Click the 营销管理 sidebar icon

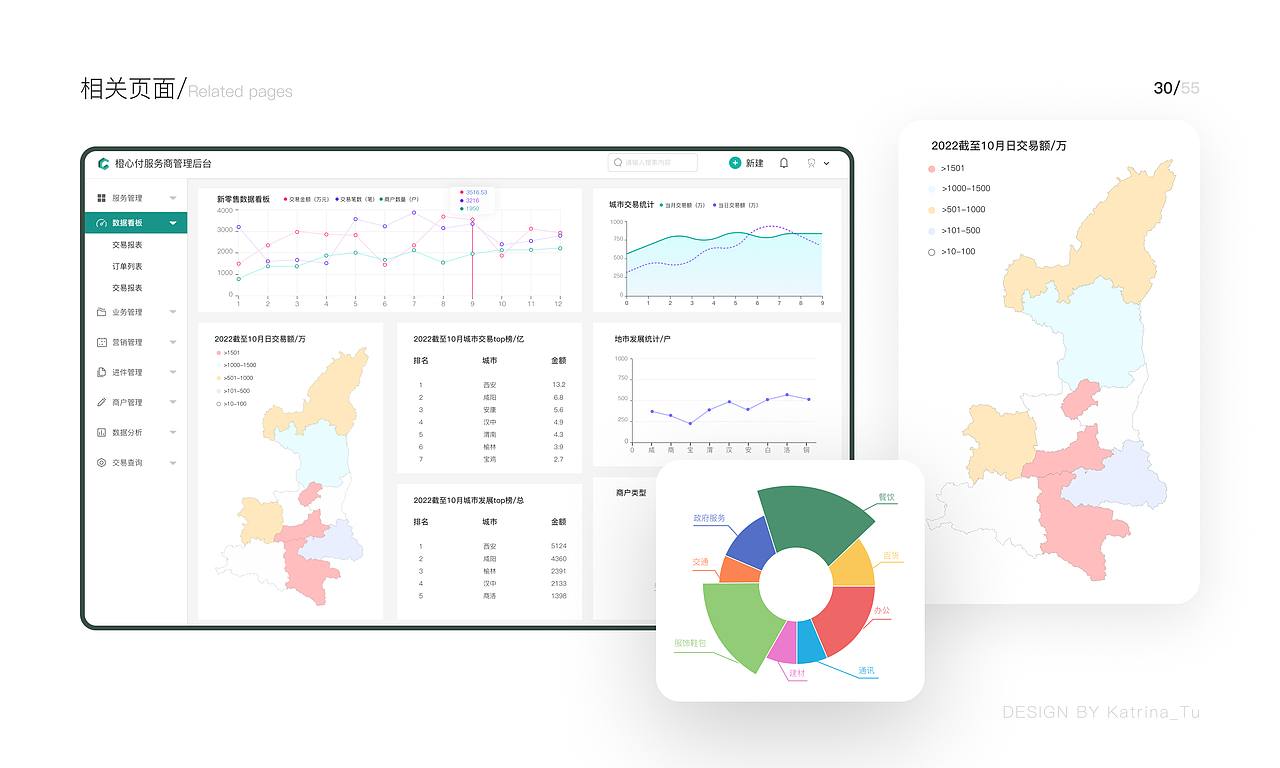coord(102,342)
